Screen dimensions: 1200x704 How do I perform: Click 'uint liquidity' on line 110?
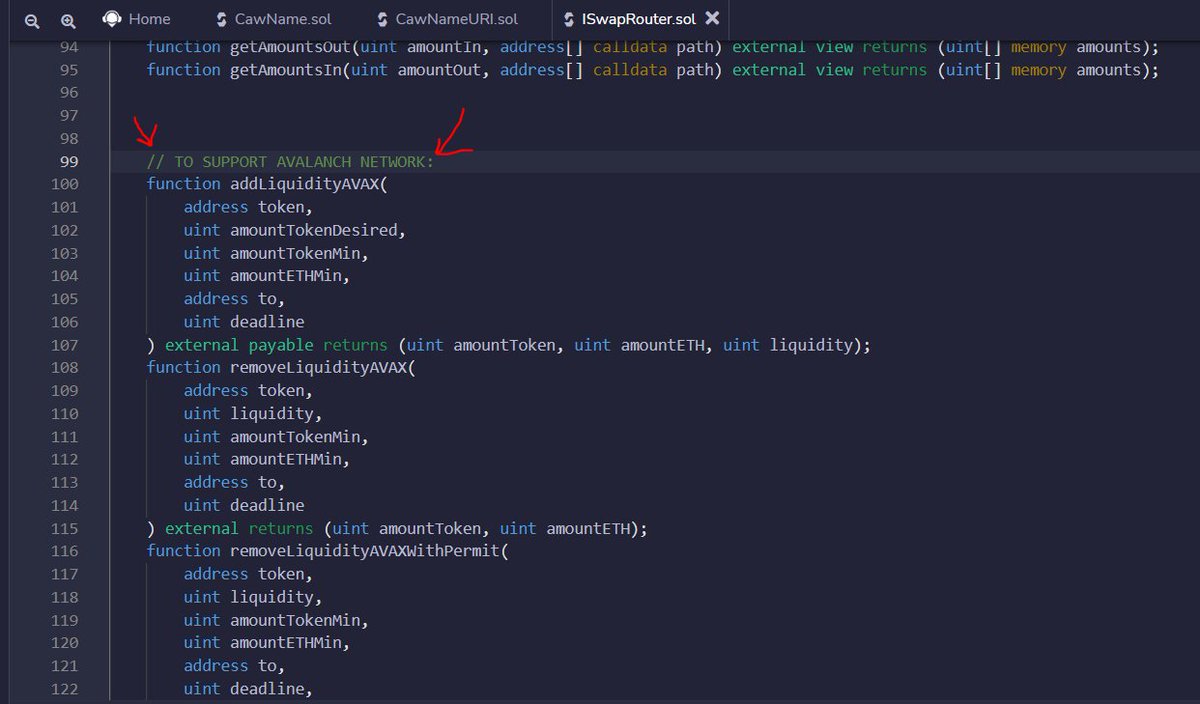[249, 413]
